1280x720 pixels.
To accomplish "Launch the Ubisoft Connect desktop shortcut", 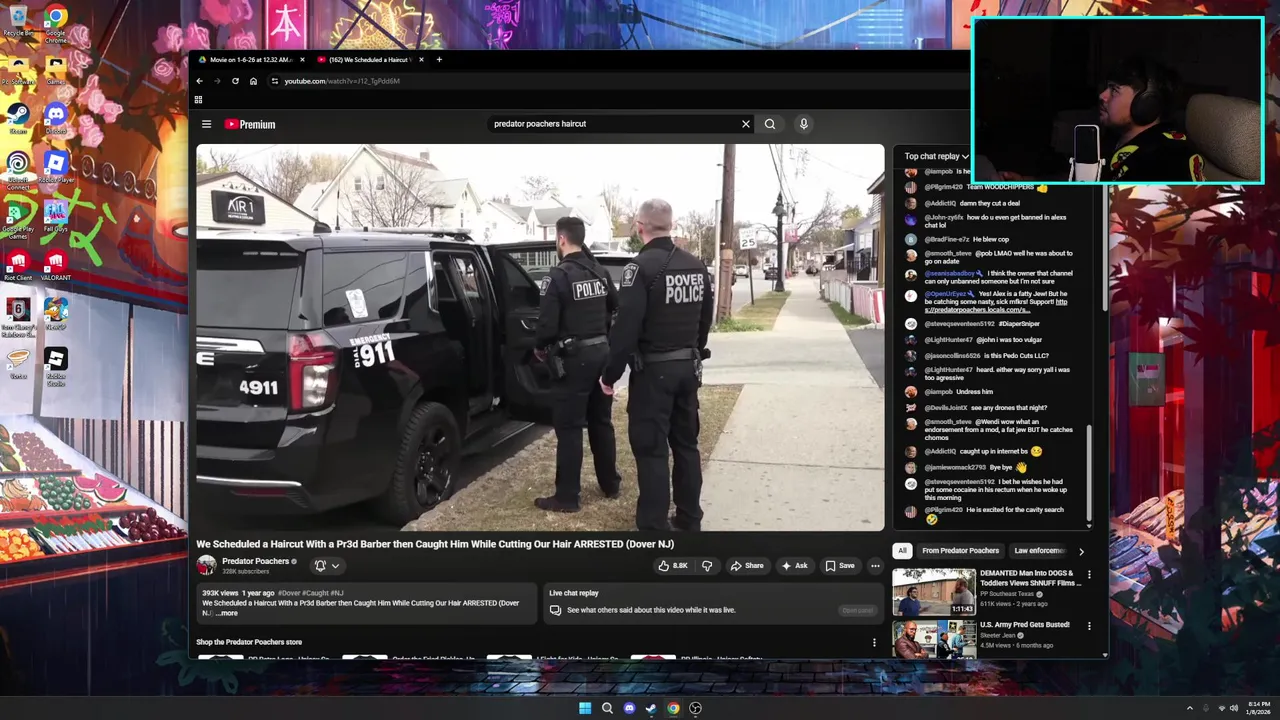I will click(x=17, y=170).
